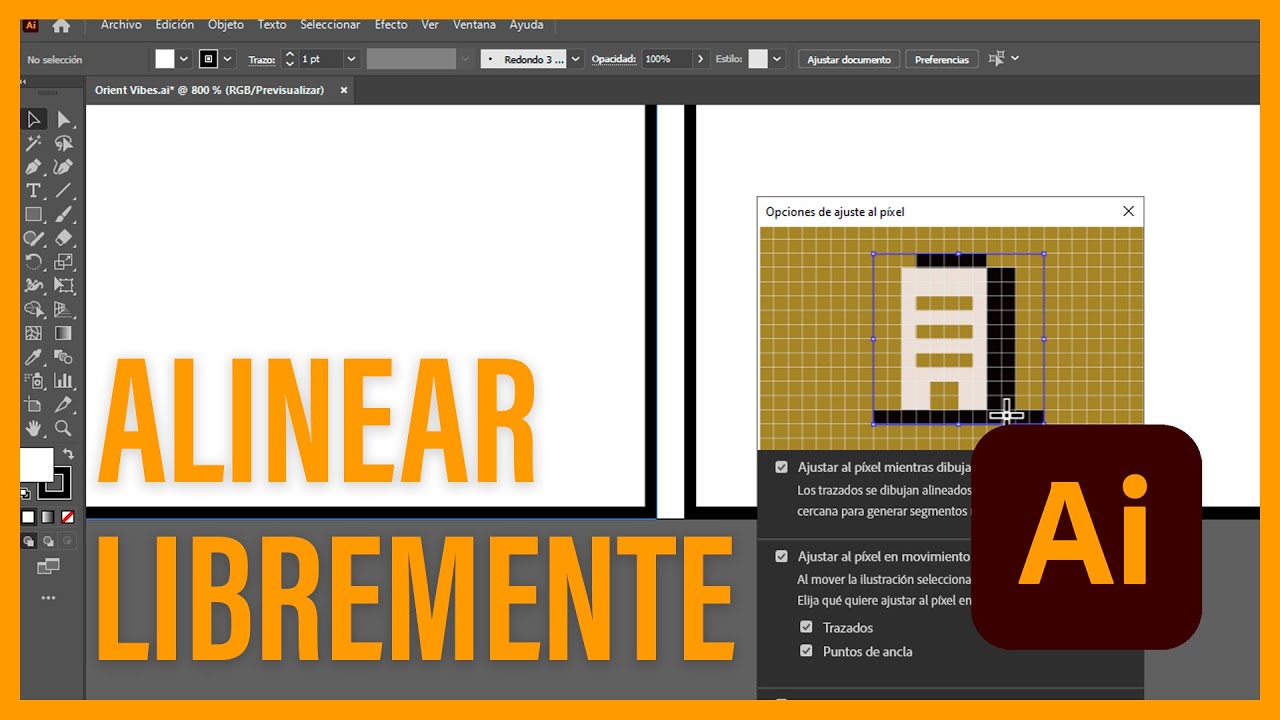Viewport: 1280px width, 720px height.
Task: Collapse the tools panel double arrow
Action: coord(25,81)
